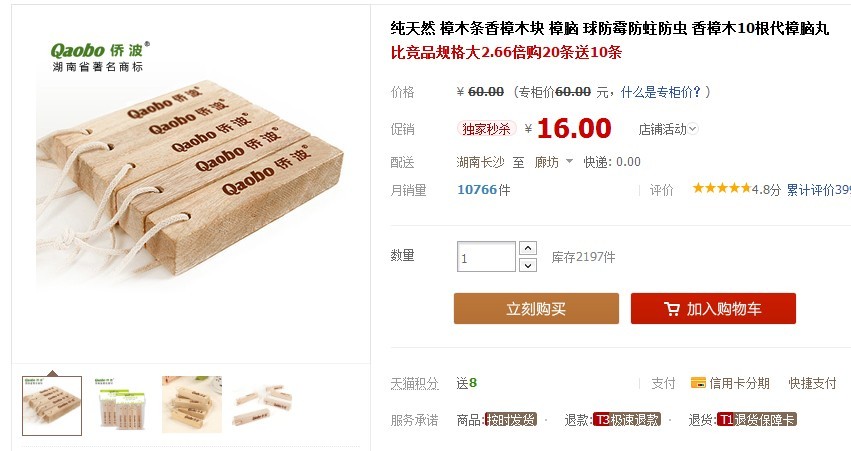Click the credit card installment icon

point(697,383)
